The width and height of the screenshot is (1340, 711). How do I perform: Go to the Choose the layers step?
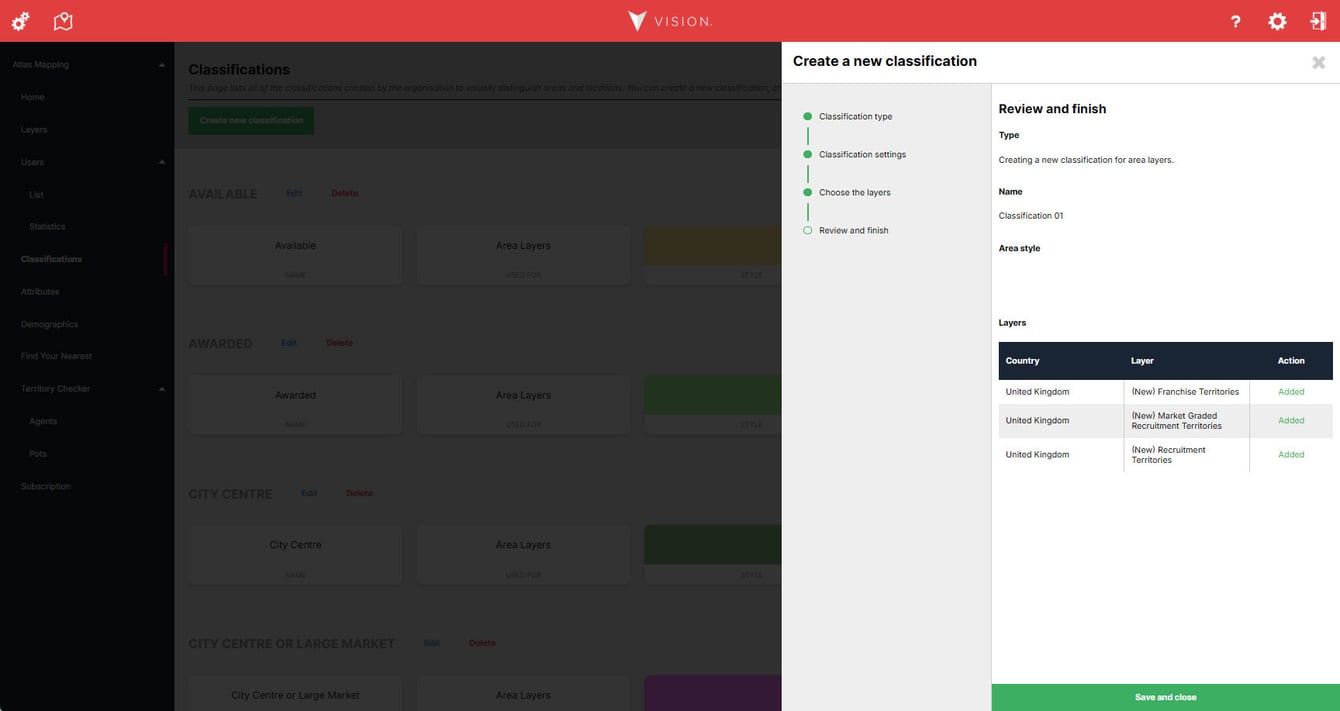click(x=854, y=193)
